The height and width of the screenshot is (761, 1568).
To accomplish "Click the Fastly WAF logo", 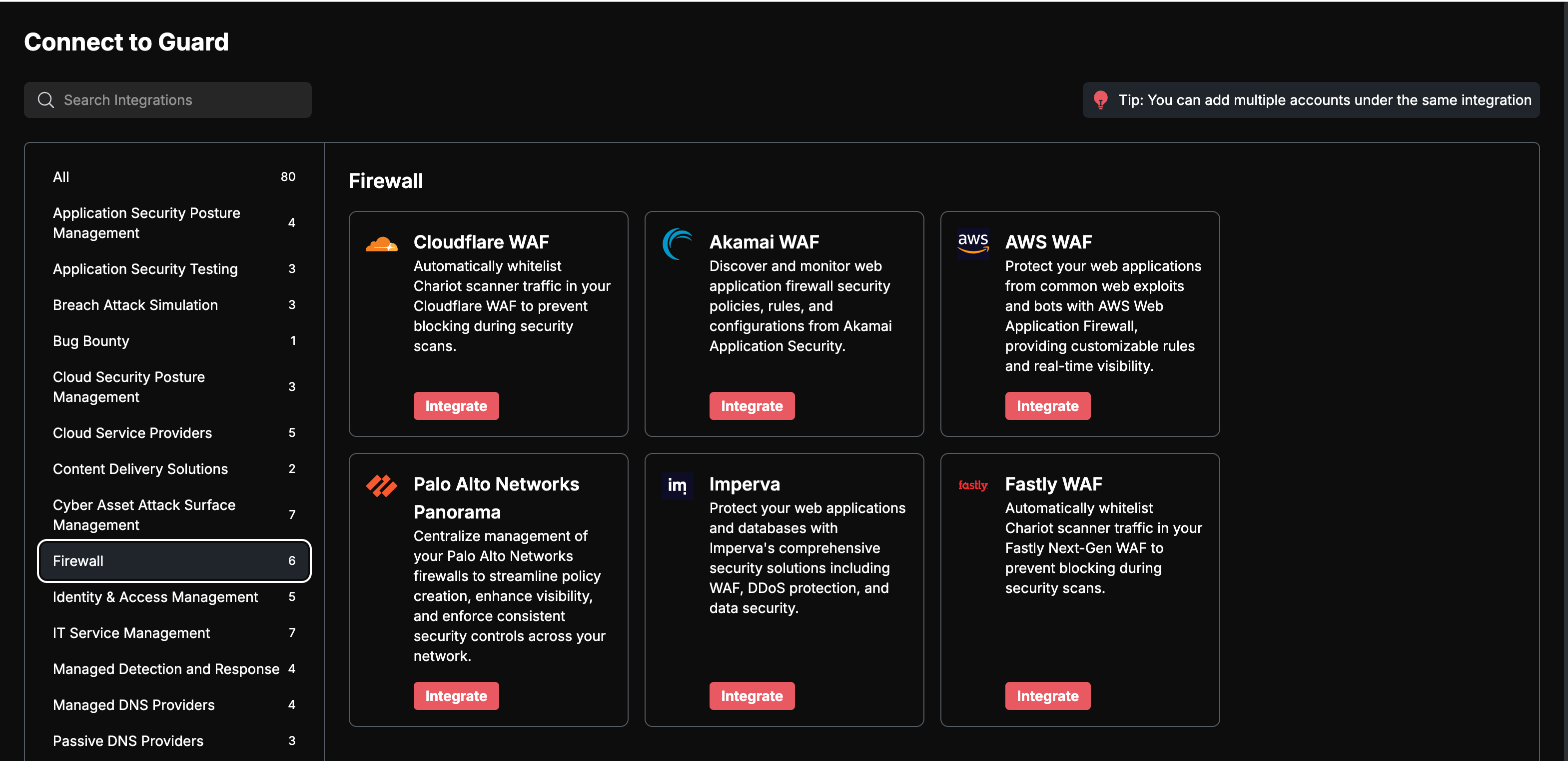I will 973,485.
